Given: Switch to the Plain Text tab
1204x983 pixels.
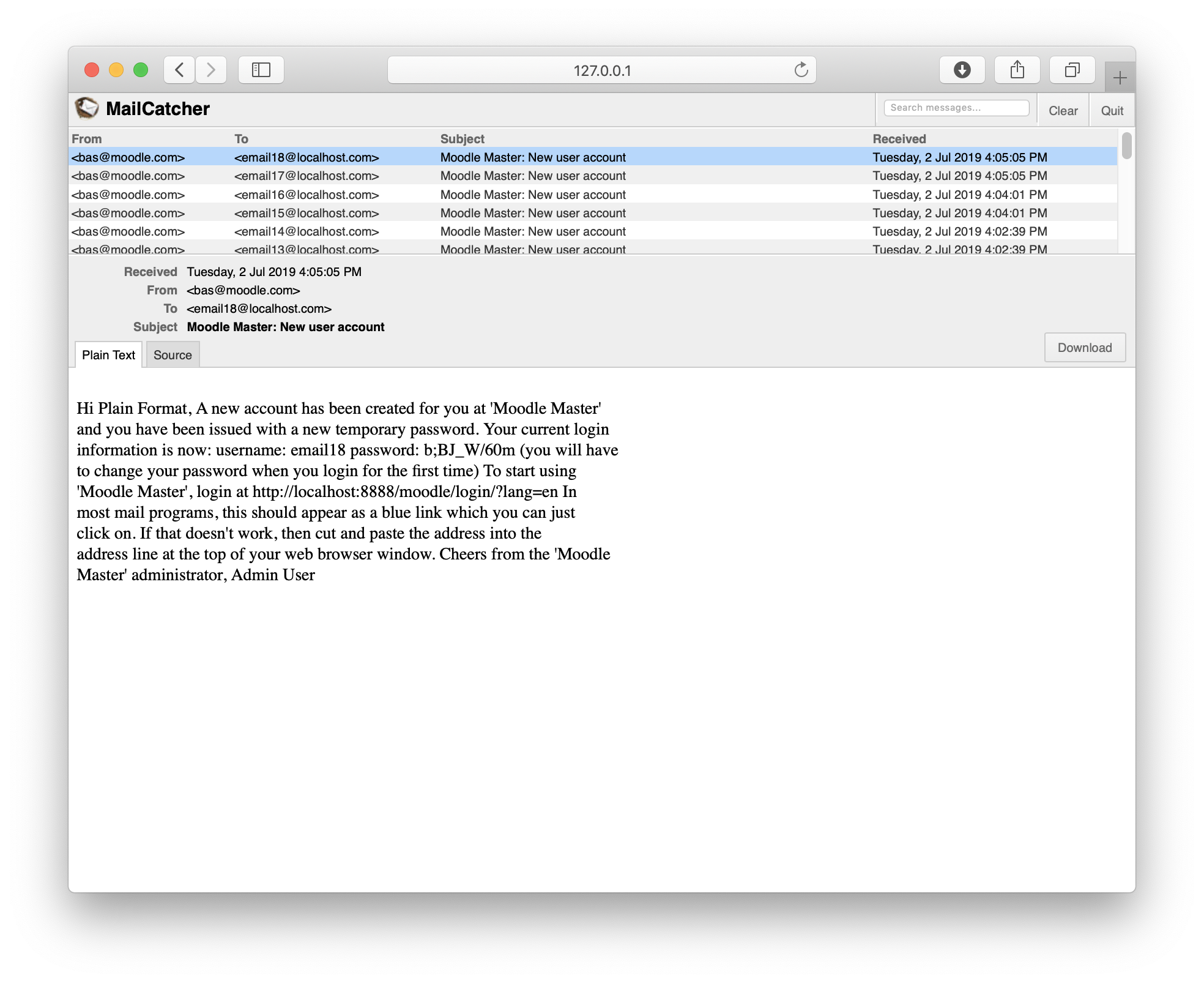Looking at the screenshot, I should tap(108, 355).
